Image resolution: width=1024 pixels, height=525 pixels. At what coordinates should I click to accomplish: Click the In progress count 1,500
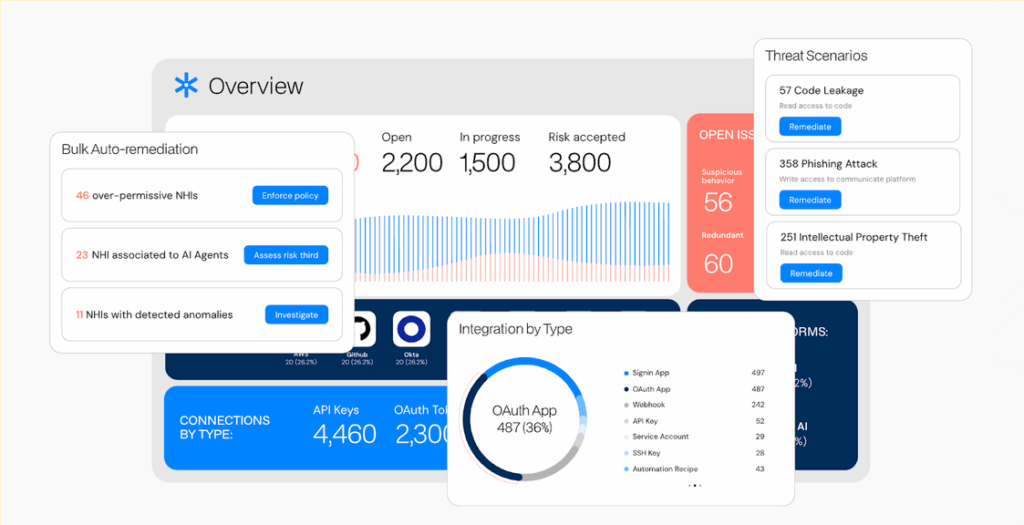[489, 163]
